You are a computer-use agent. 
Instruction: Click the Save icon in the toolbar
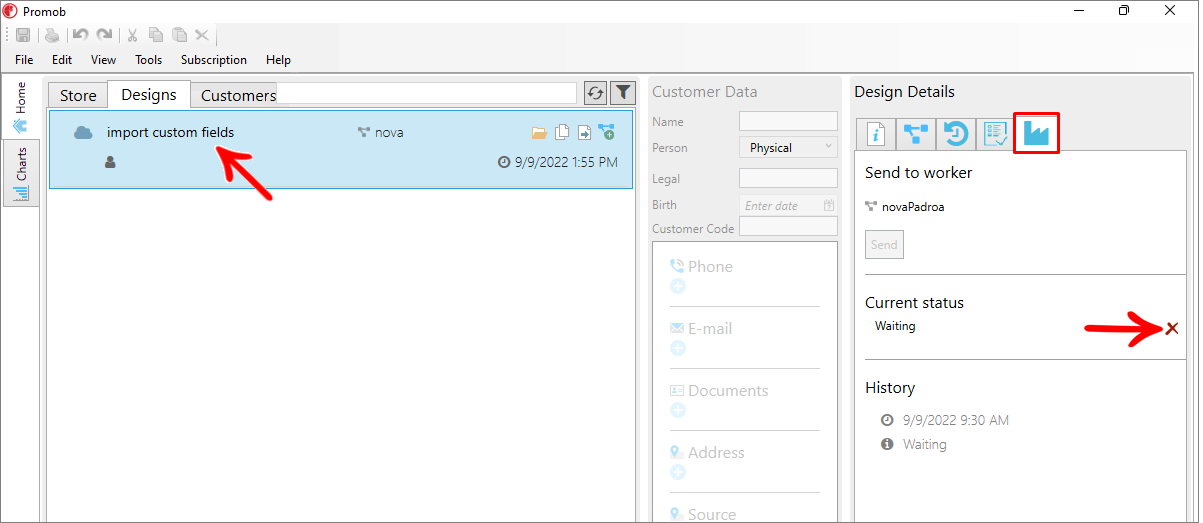tap(23, 35)
